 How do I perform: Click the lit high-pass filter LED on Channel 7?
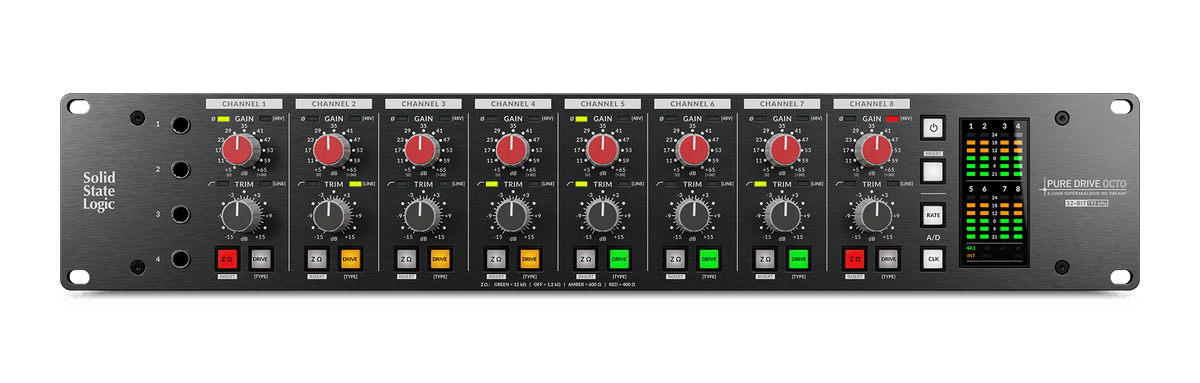(x=760, y=184)
